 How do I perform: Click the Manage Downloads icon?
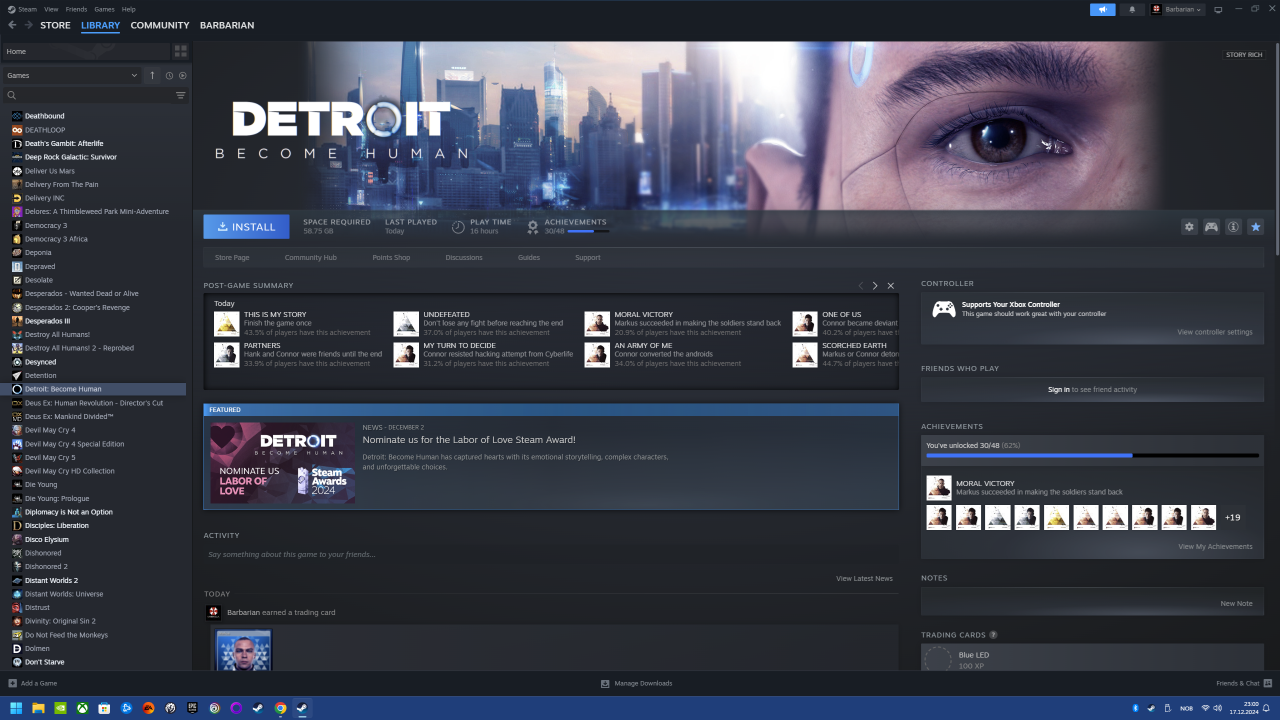click(605, 683)
